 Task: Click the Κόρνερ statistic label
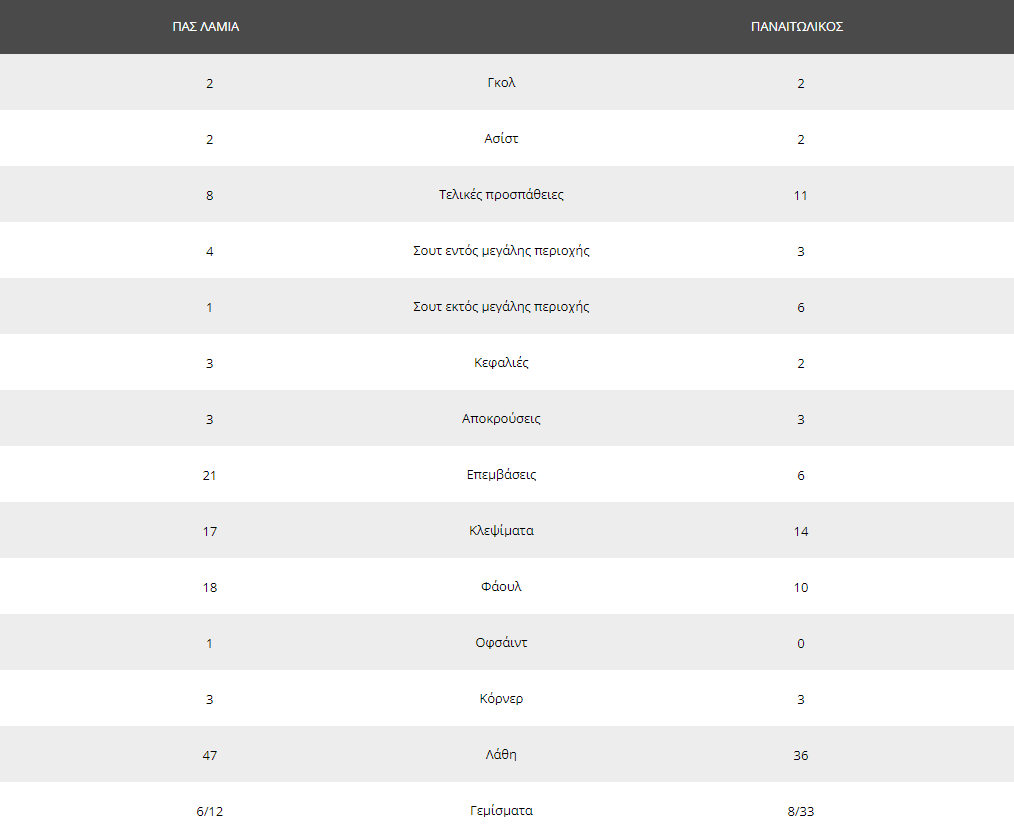click(x=501, y=698)
